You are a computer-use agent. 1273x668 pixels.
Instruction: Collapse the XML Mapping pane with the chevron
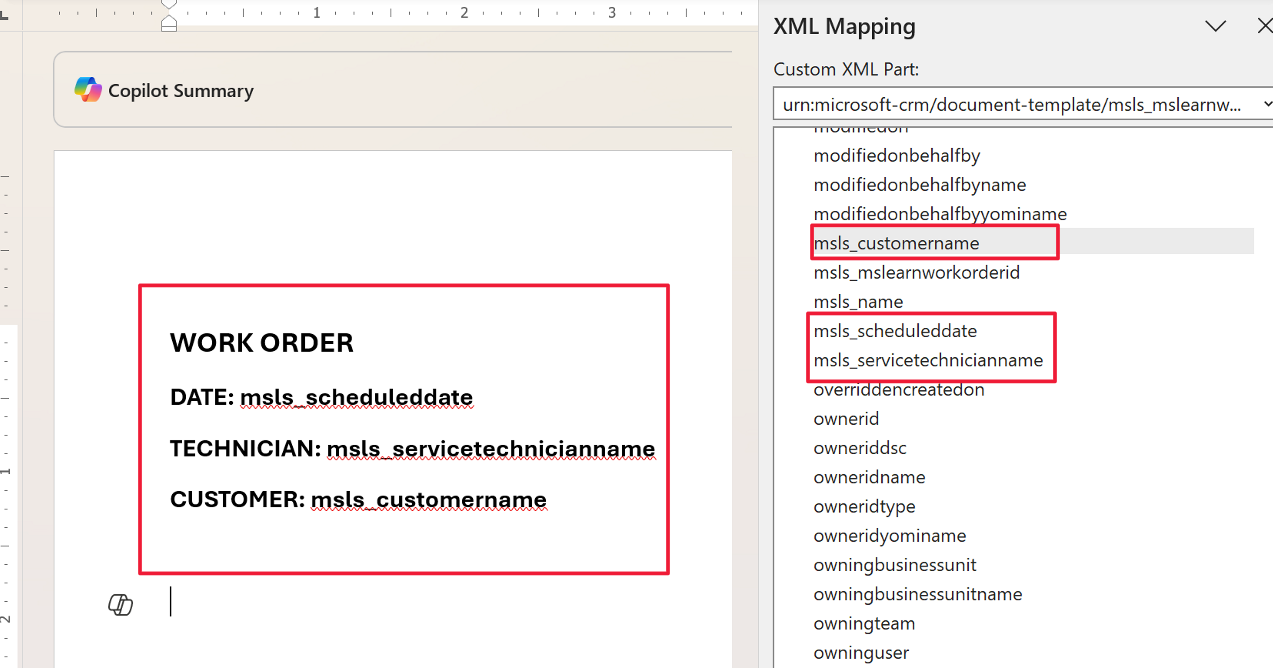pos(1215,26)
